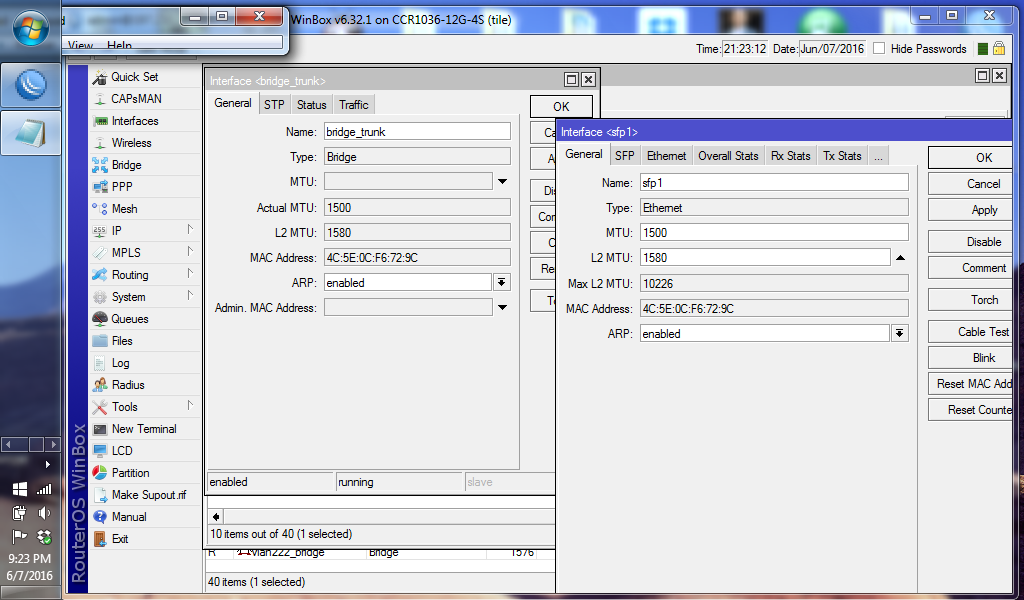1024x600 pixels.
Task: Click Name field containing sfp1
Action: click(774, 183)
